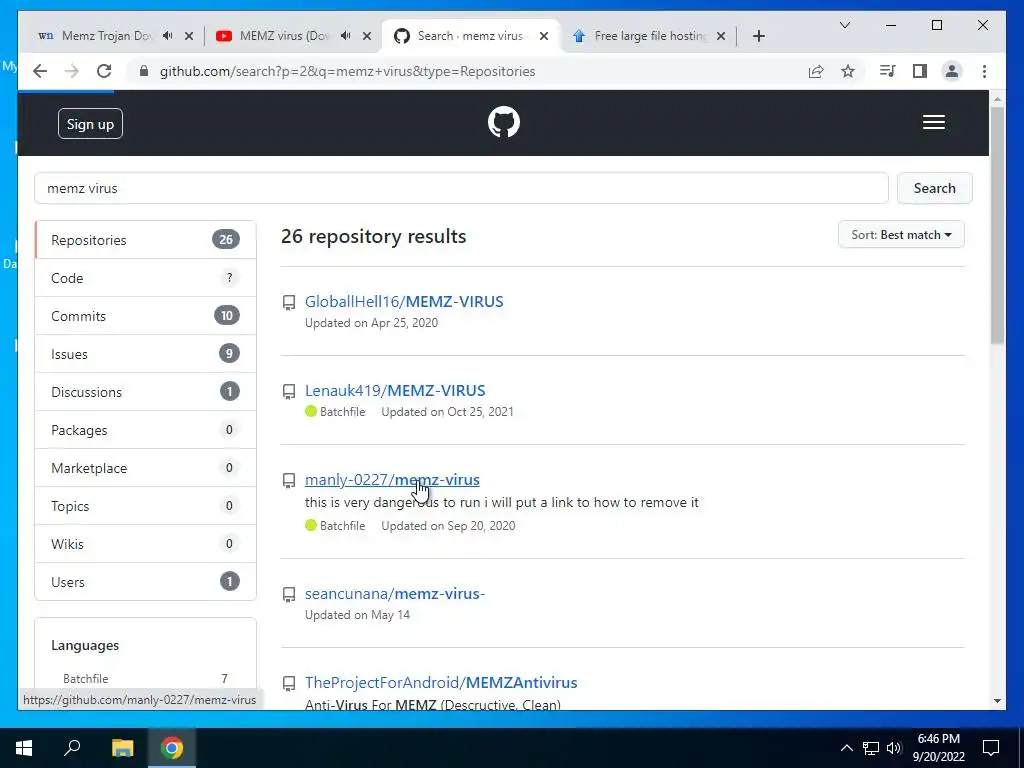Image resolution: width=1024 pixels, height=768 pixels.
Task: Open seancunana/memz-virus- repository
Action: click(394, 594)
